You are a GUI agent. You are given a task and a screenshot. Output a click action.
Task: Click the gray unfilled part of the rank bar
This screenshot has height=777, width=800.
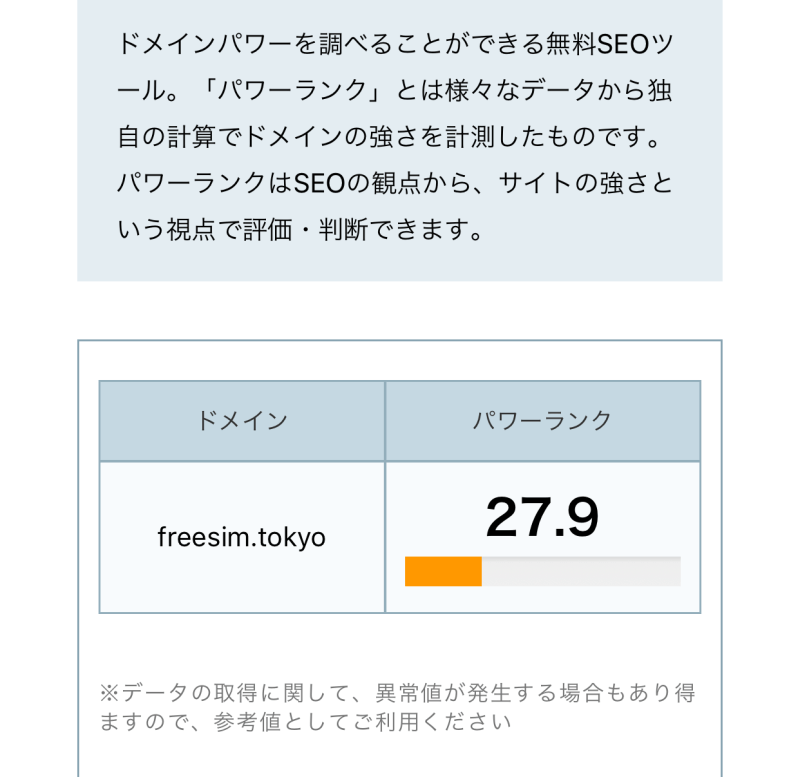580,571
